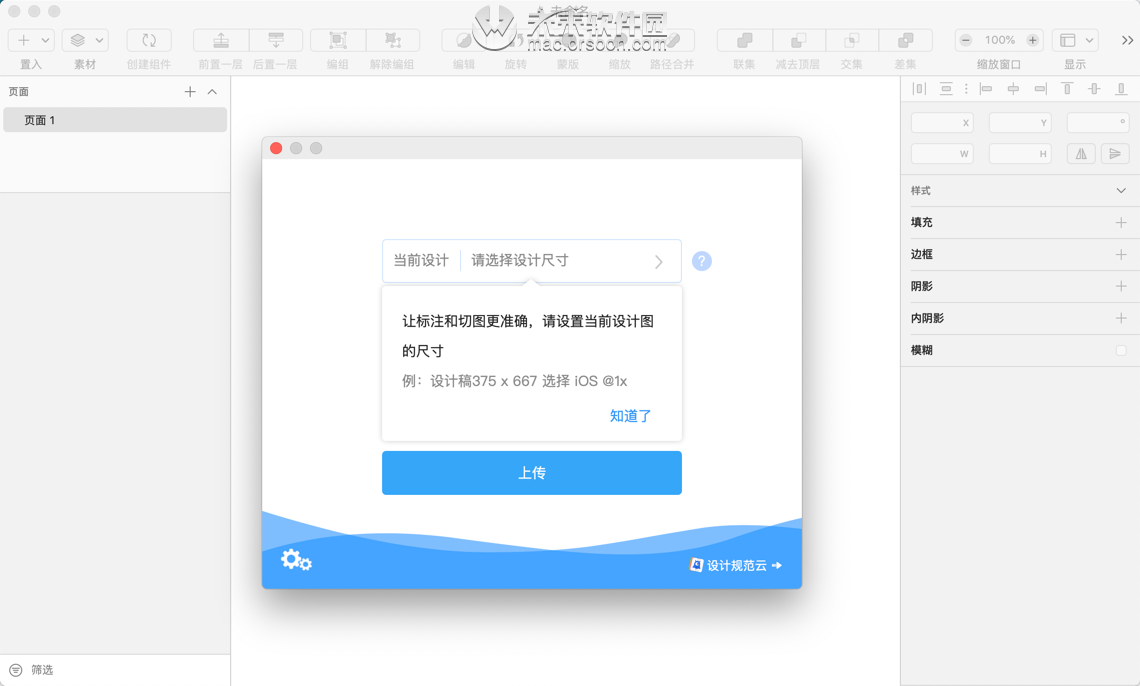The image size is (1140, 686).
Task: Add a 阴影 shadow with plus
Action: (x=1121, y=286)
